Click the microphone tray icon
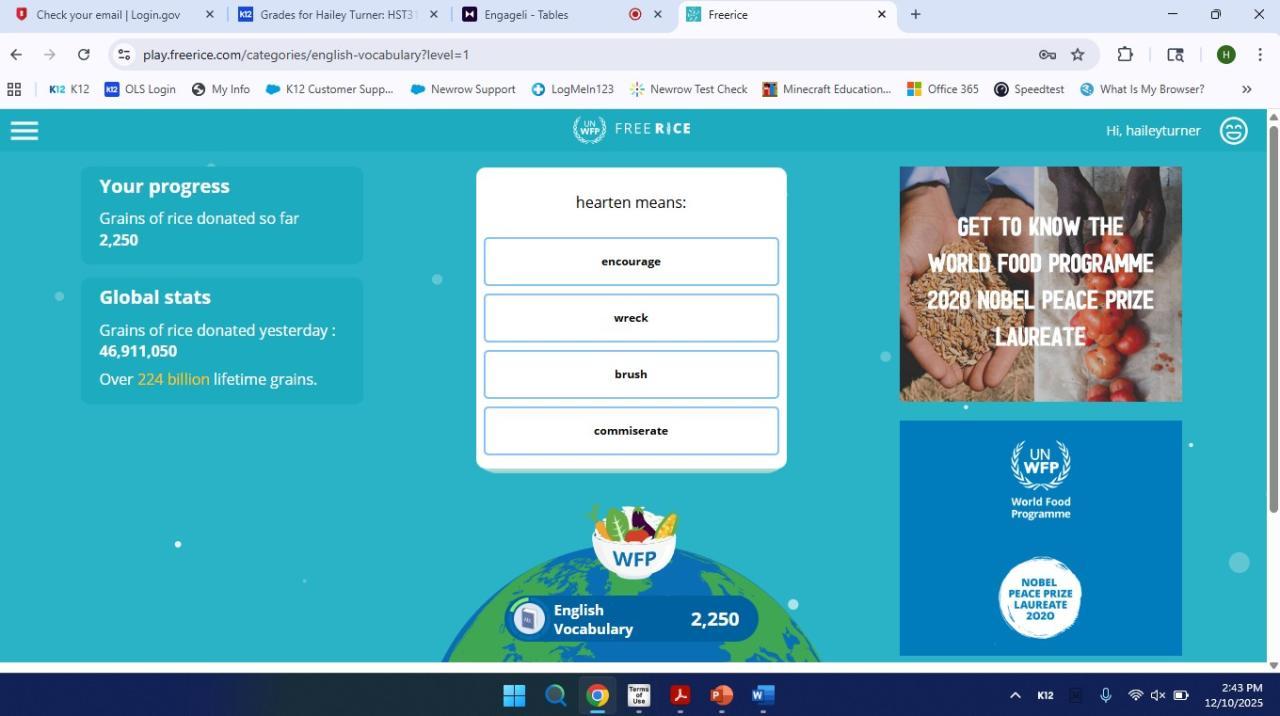Viewport: 1280px width, 716px height. pyautogui.click(x=1105, y=695)
